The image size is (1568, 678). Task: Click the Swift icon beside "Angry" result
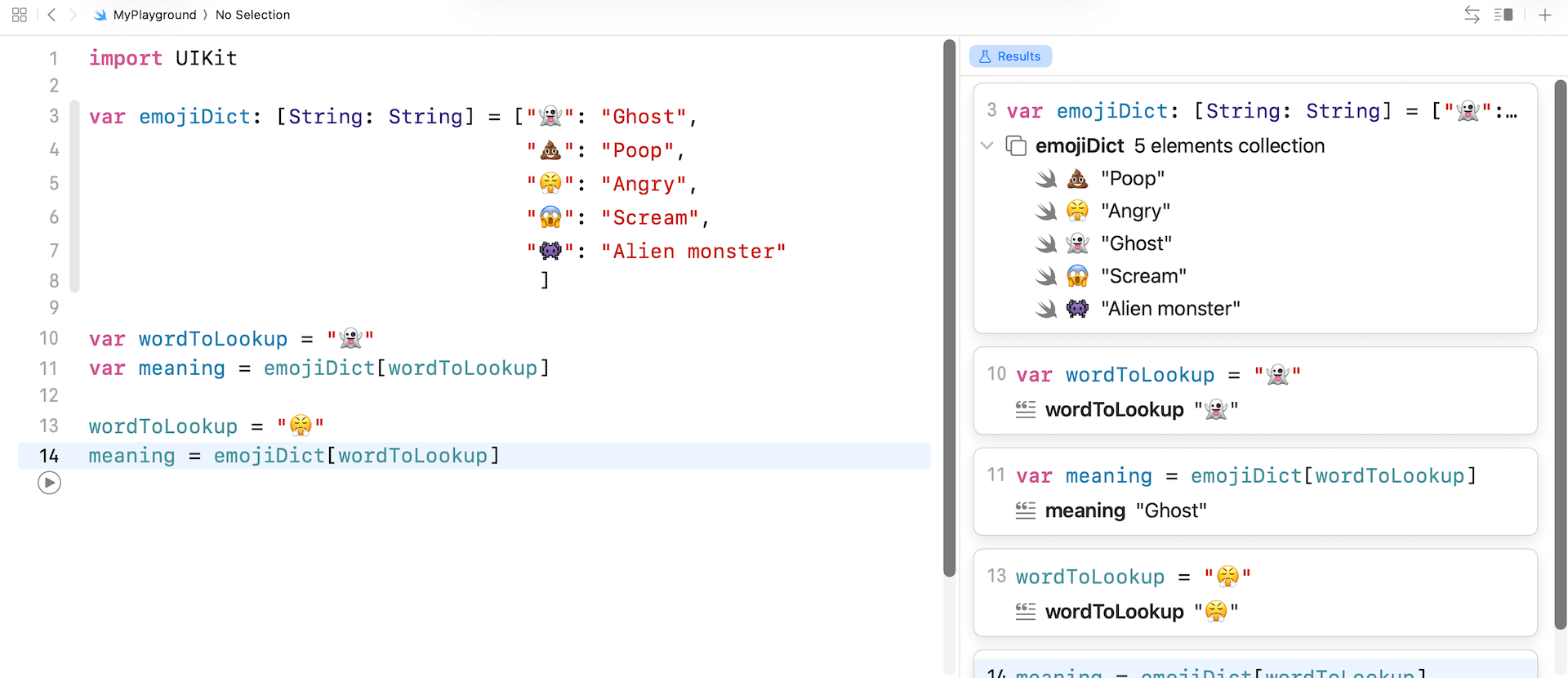(x=1046, y=212)
